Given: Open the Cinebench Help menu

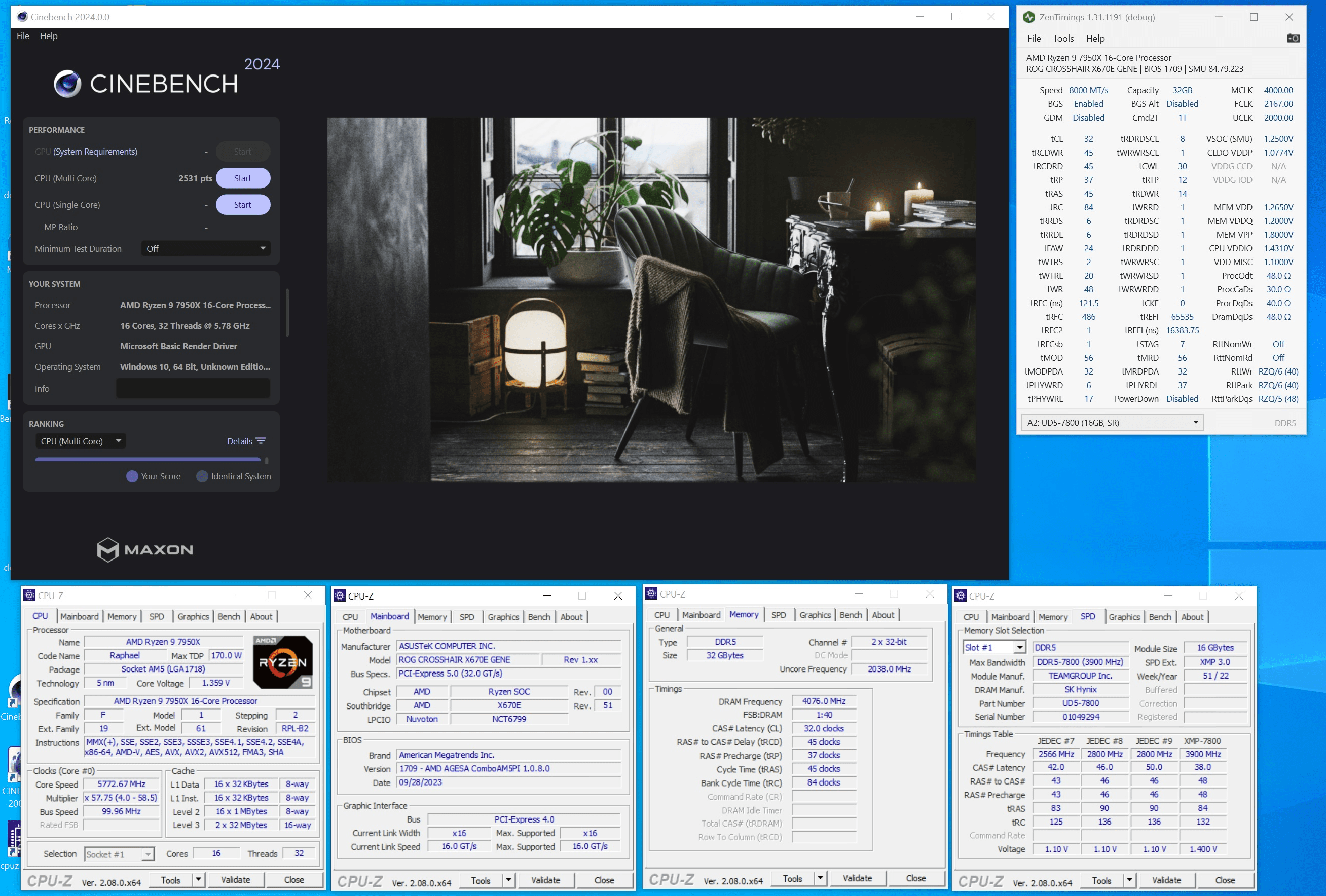Looking at the screenshot, I should click(49, 36).
